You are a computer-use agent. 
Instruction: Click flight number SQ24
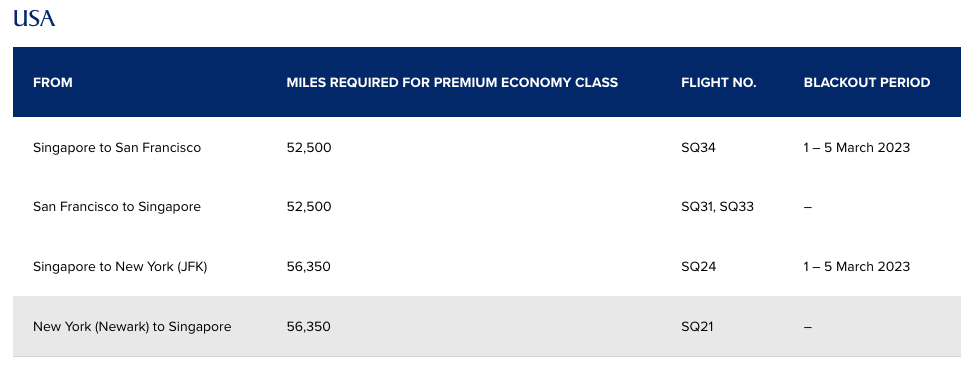coord(698,267)
